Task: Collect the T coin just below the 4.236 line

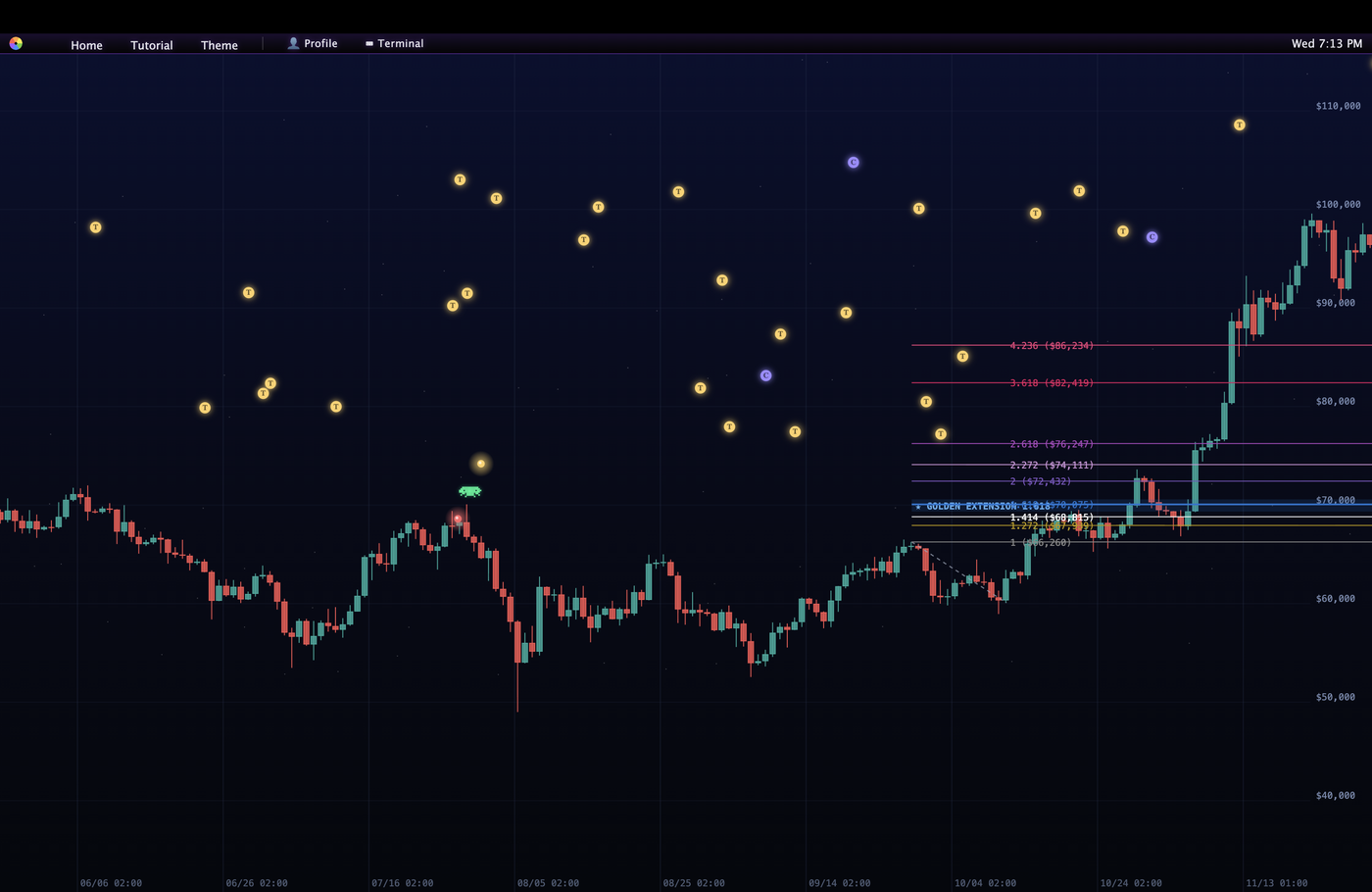Action: click(962, 356)
